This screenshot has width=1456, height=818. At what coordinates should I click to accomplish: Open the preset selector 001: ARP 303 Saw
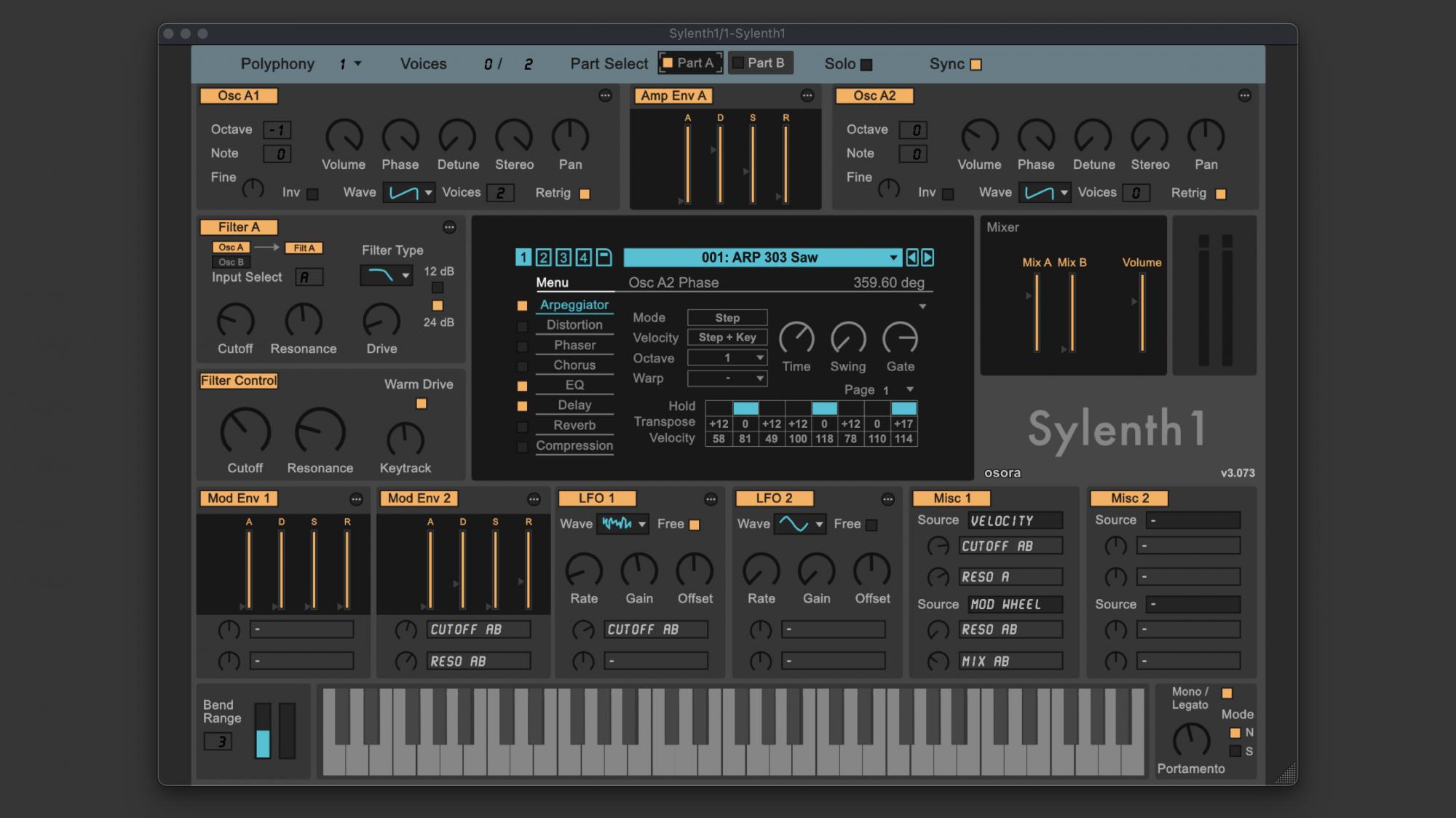[x=762, y=257]
